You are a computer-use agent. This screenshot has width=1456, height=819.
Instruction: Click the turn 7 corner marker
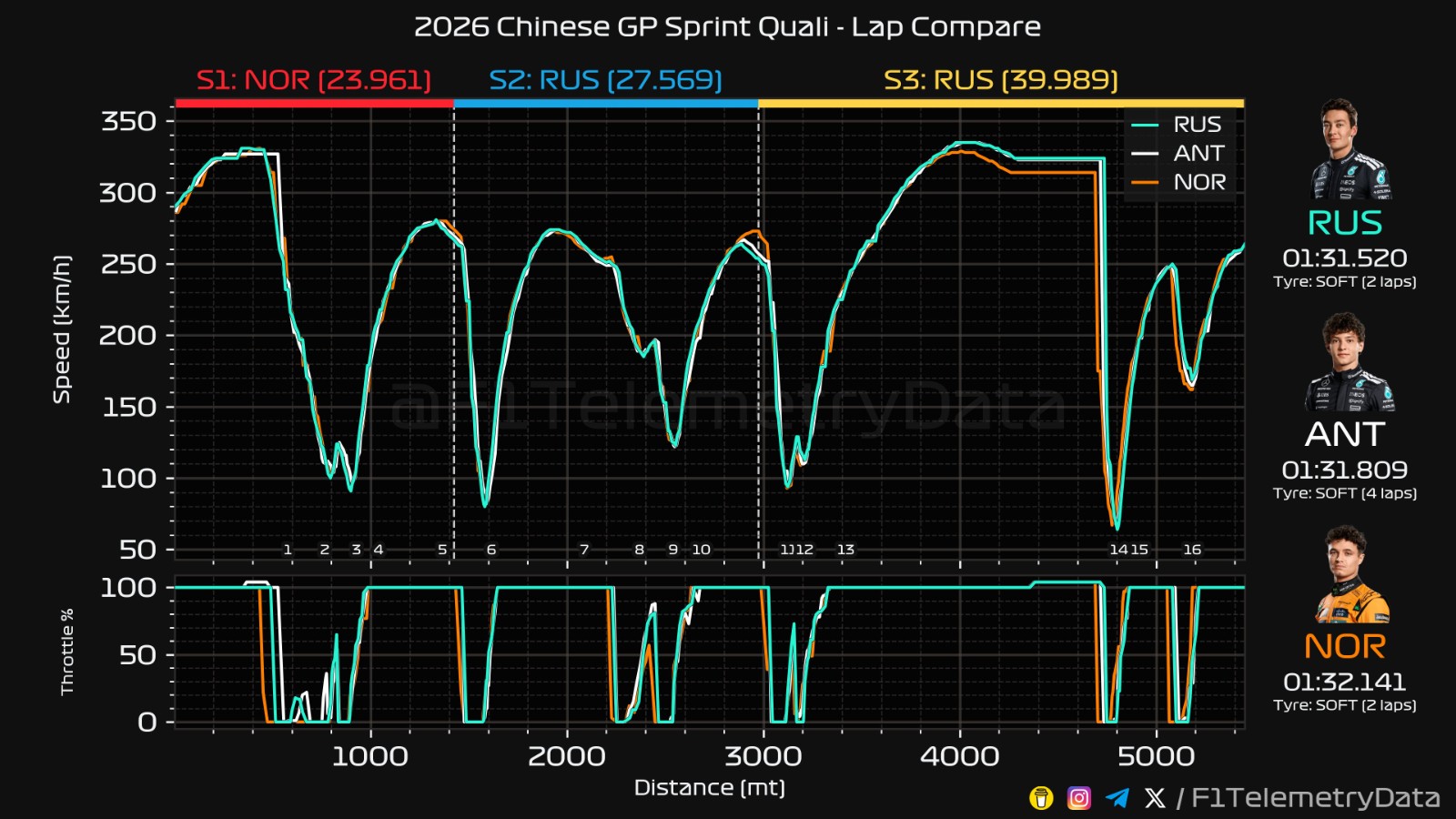[584, 550]
